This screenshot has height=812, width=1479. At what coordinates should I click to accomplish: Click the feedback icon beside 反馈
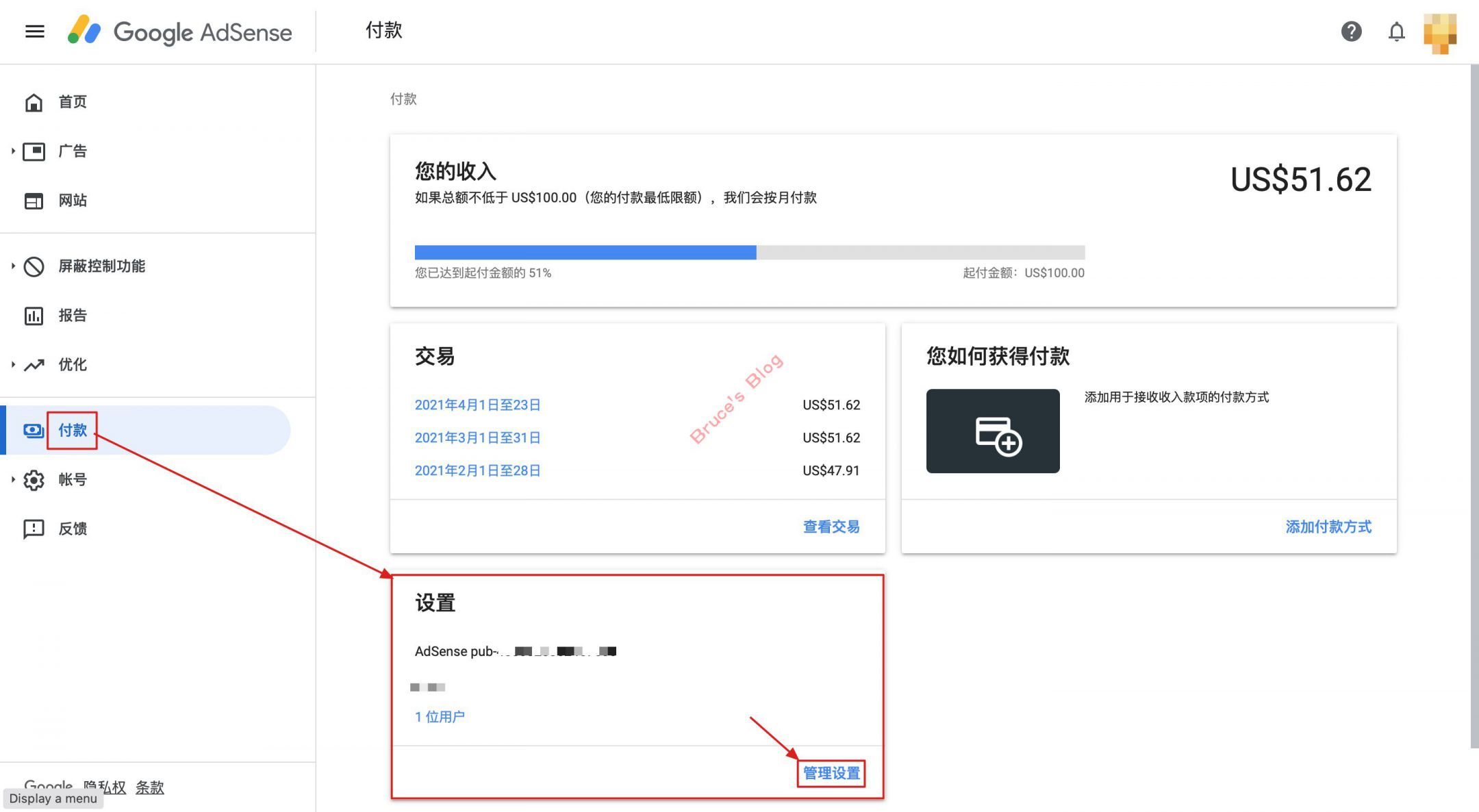(34, 529)
